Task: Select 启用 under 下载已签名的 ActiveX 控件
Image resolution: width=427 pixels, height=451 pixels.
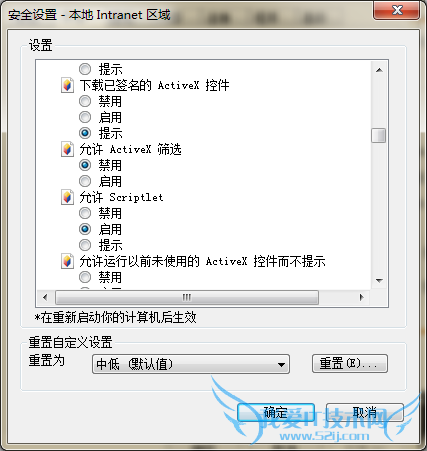Action: pyautogui.click(x=85, y=117)
